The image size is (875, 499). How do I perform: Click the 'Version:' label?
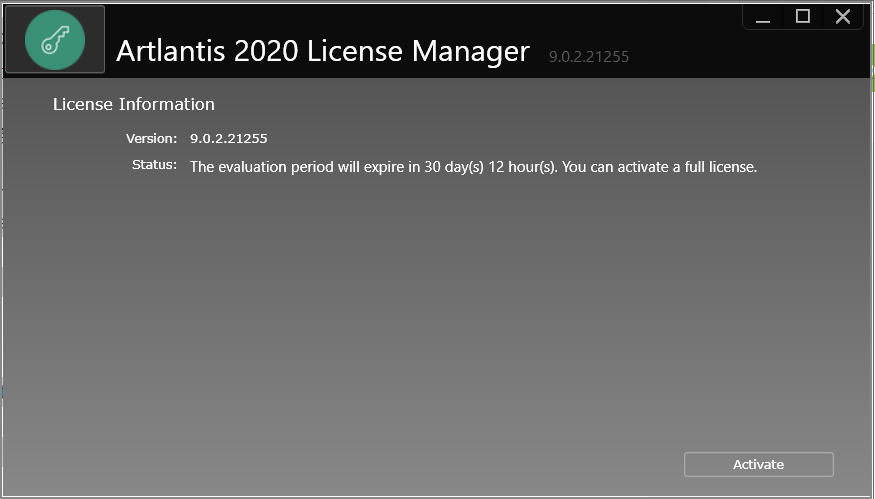[151, 138]
